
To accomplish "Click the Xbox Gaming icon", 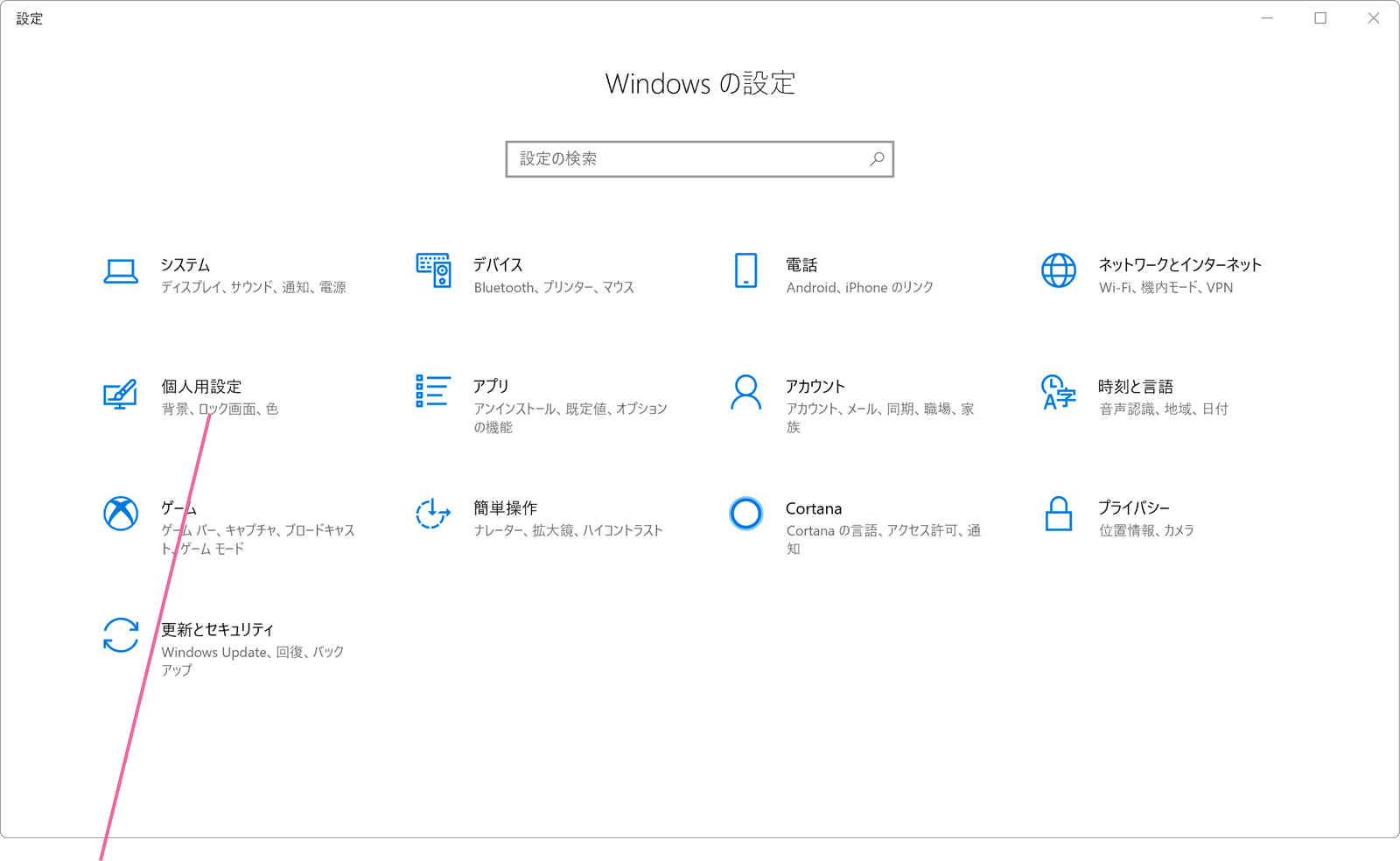I will (121, 514).
